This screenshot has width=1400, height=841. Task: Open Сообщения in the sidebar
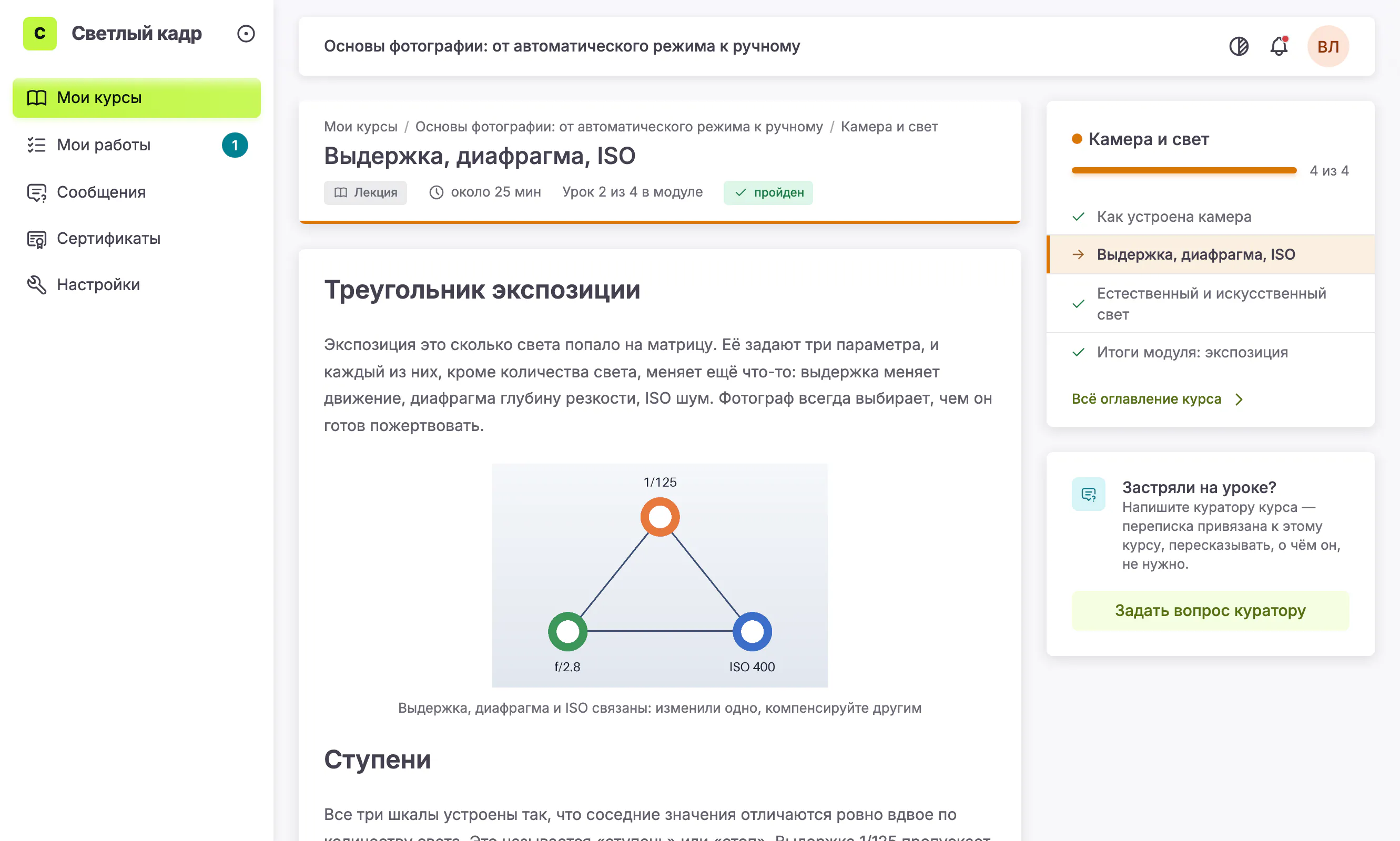(137, 192)
